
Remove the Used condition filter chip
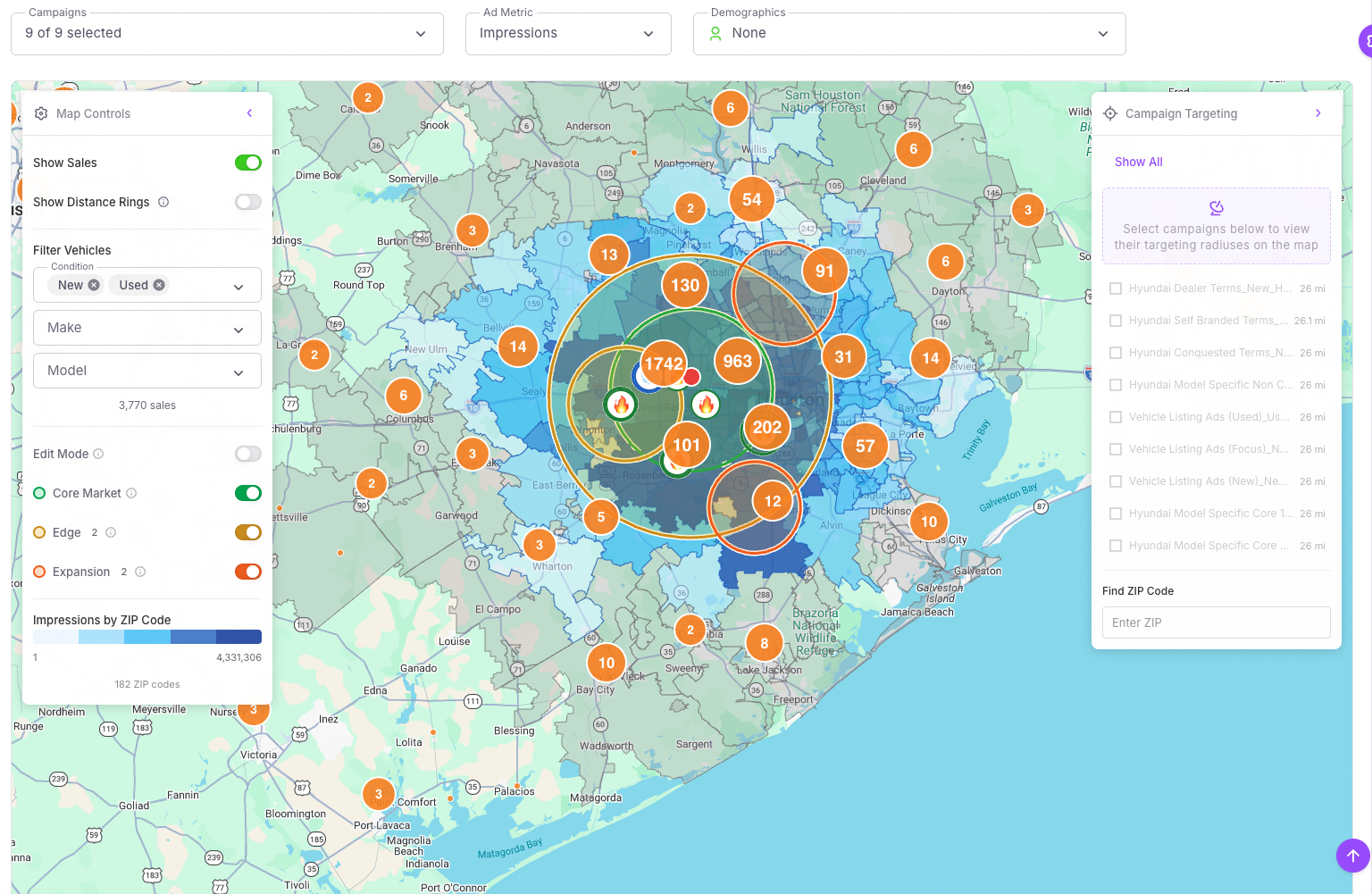[159, 285]
